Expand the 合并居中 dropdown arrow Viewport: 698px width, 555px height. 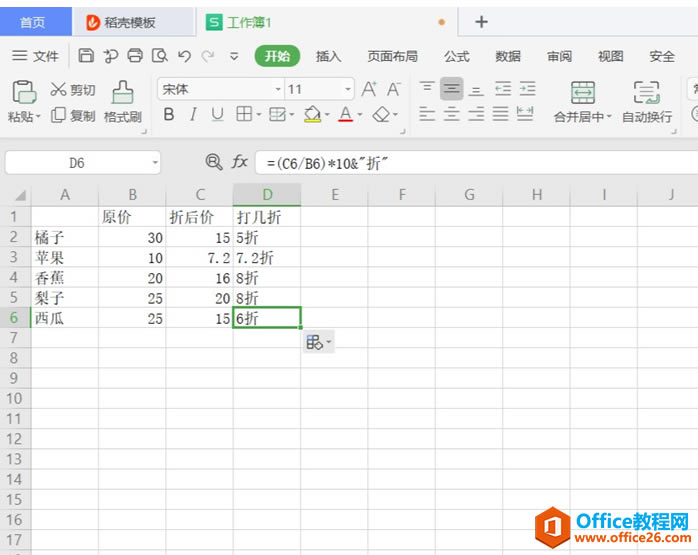click(609, 117)
